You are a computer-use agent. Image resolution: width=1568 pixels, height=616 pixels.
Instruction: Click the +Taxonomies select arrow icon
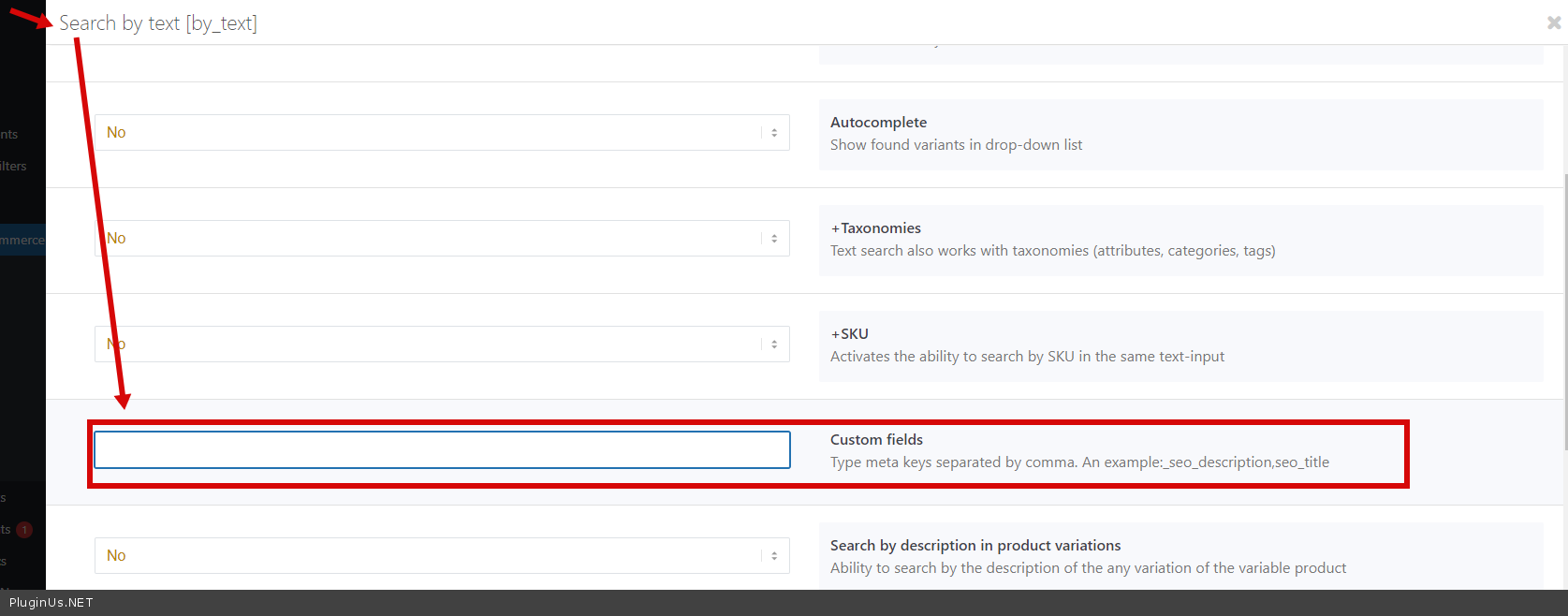tap(774, 239)
